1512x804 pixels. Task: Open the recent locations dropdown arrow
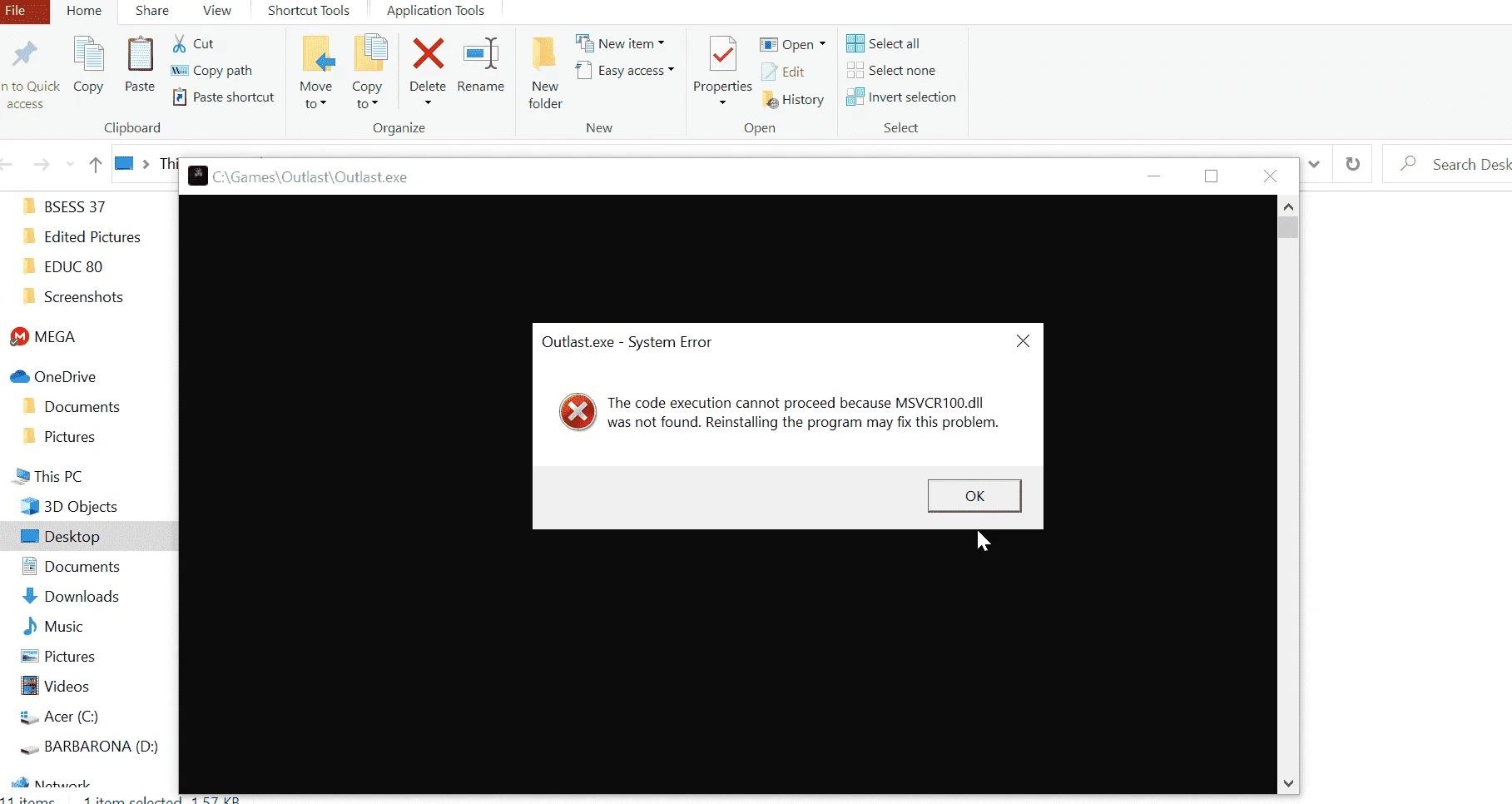(70, 165)
